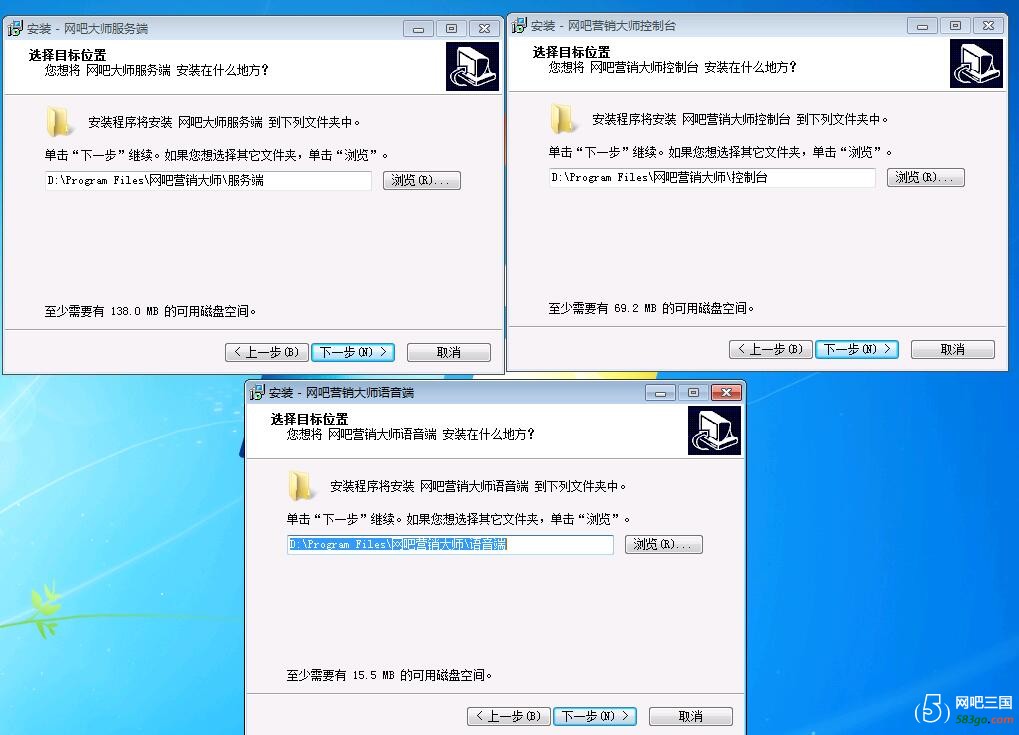Click setup icon in 网吧营销大师语音端 title bar

(257, 392)
